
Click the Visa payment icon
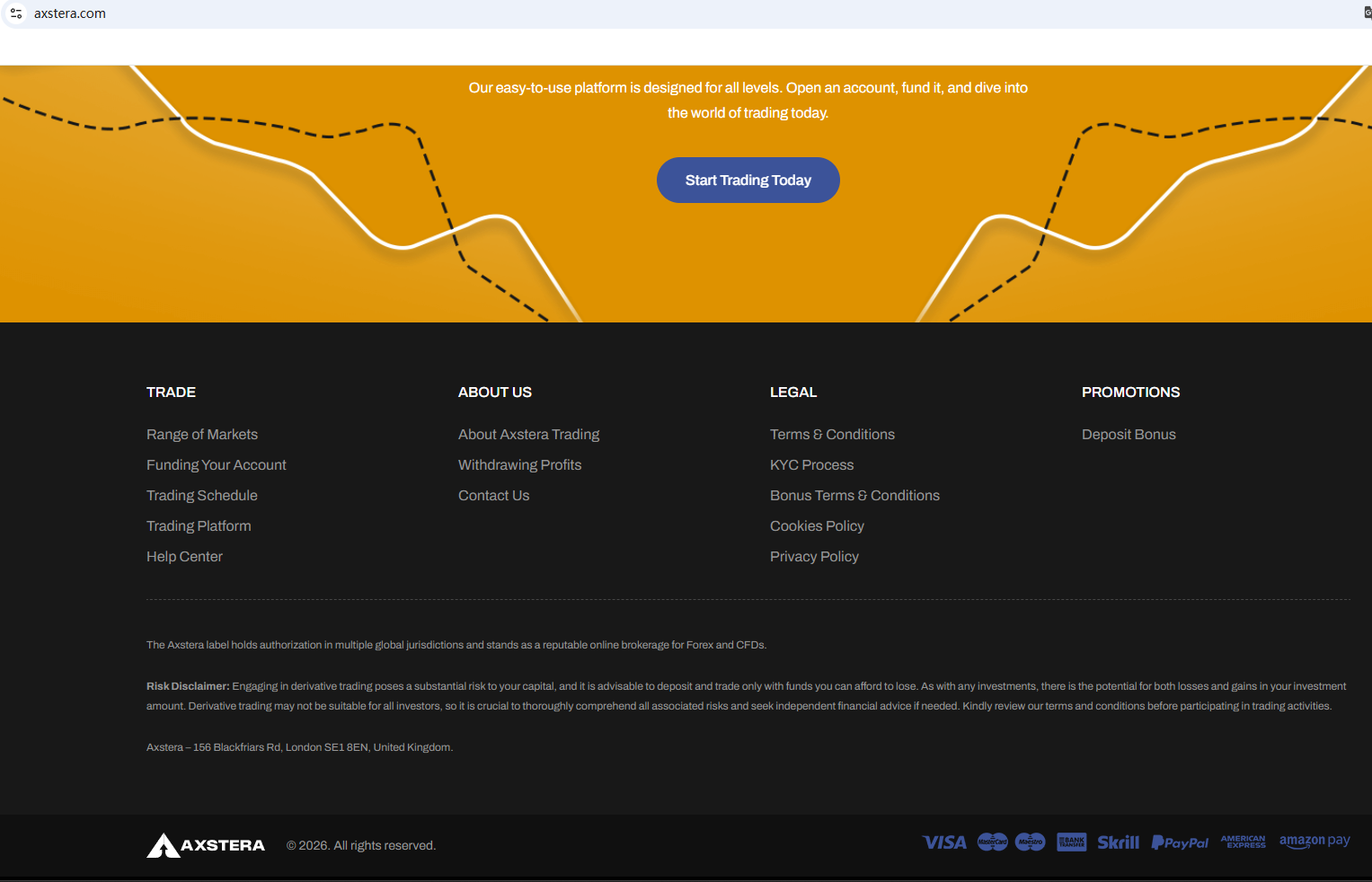[944, 842]
